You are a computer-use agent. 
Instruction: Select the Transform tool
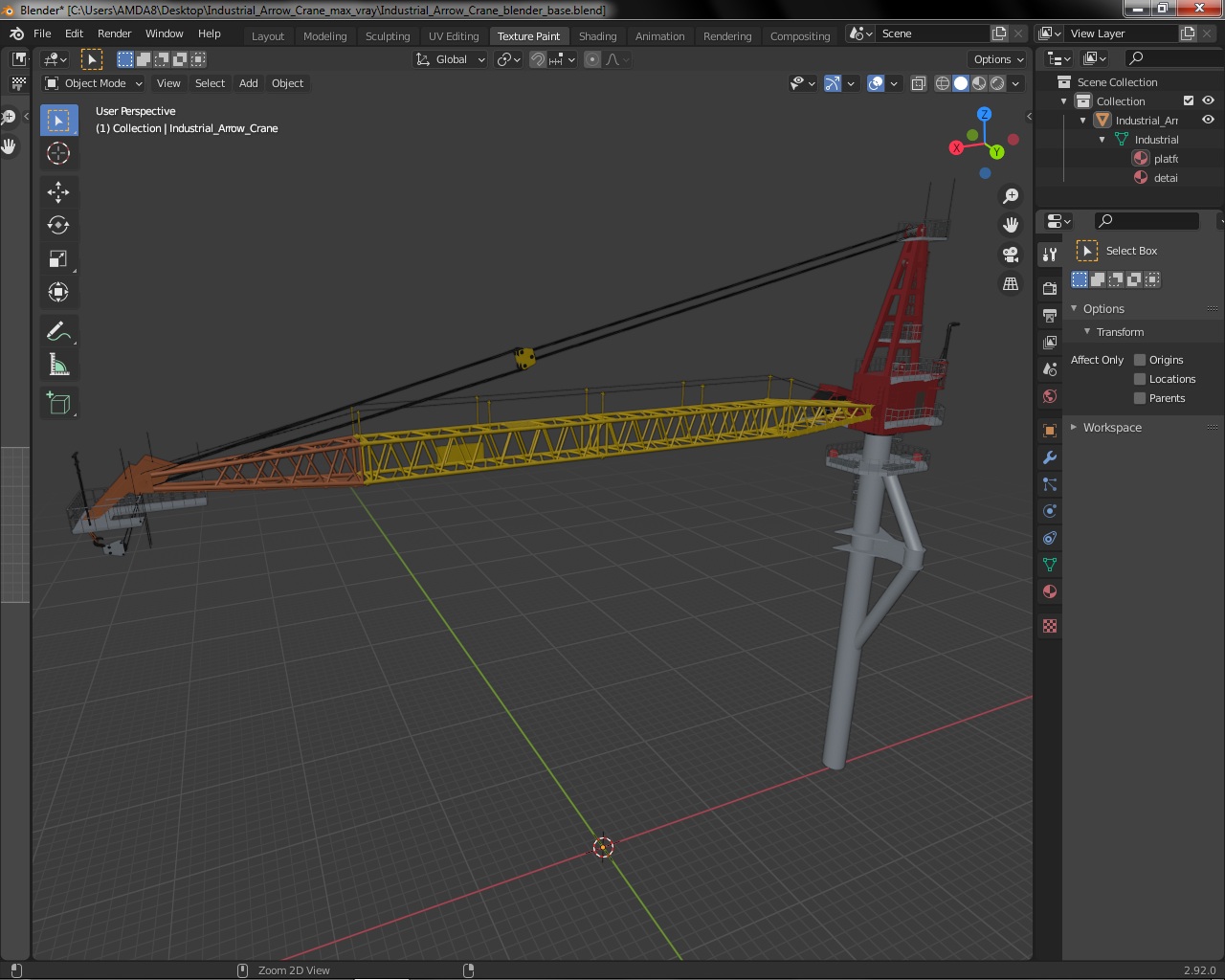point(58,293)
